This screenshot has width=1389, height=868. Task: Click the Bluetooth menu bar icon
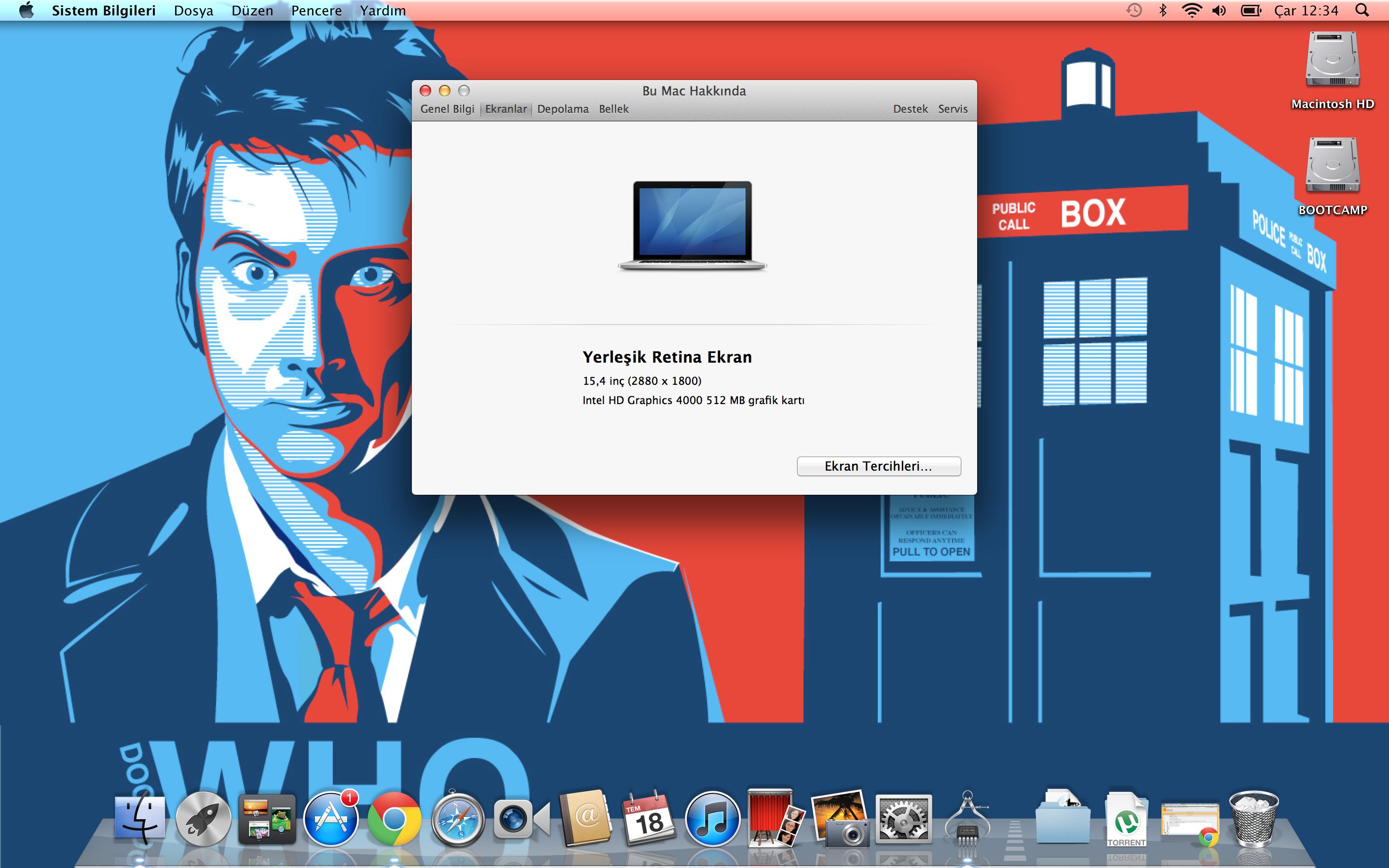[x=1163, y=10]
